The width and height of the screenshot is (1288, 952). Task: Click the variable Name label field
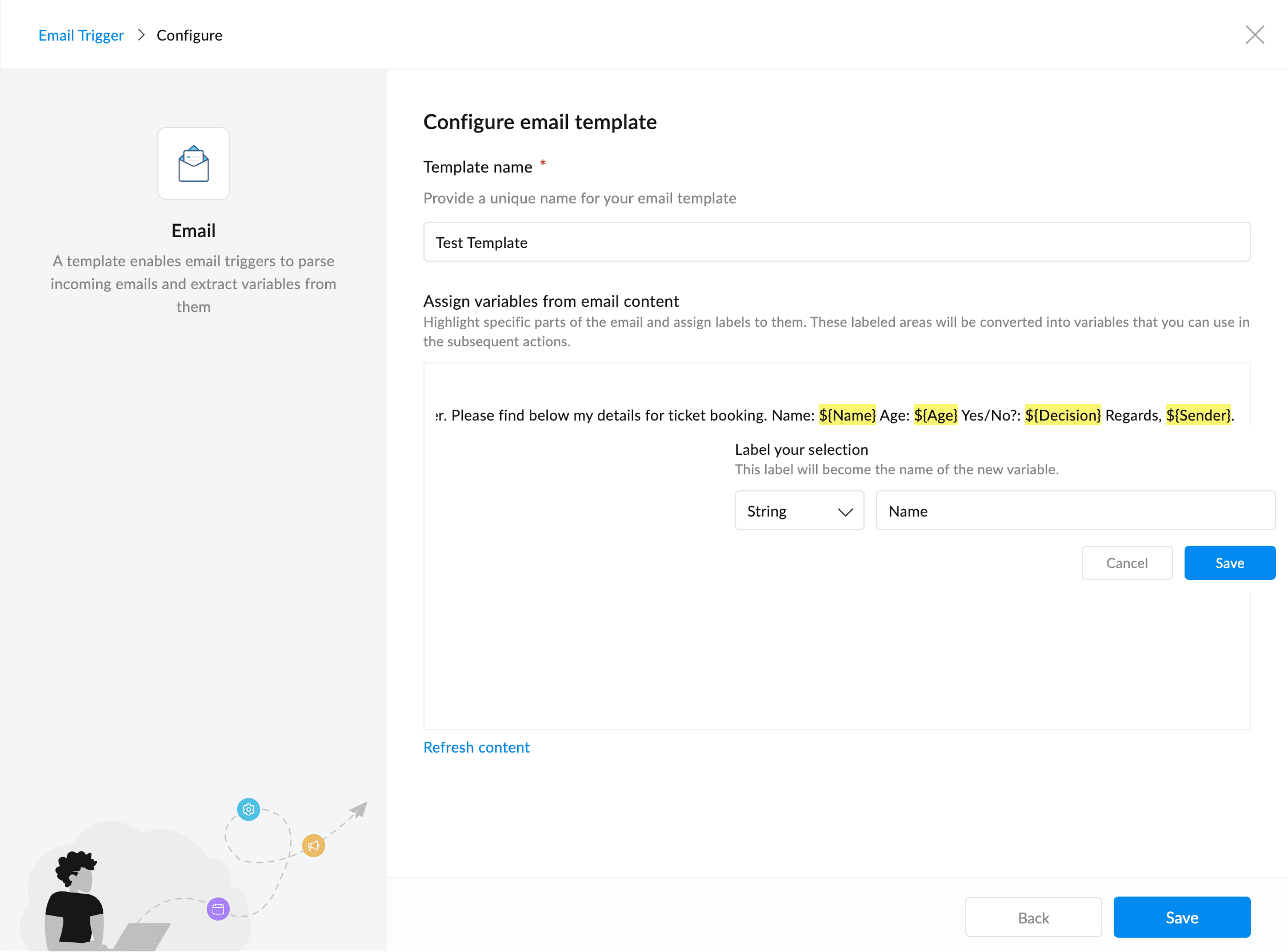pos(1075,511)
